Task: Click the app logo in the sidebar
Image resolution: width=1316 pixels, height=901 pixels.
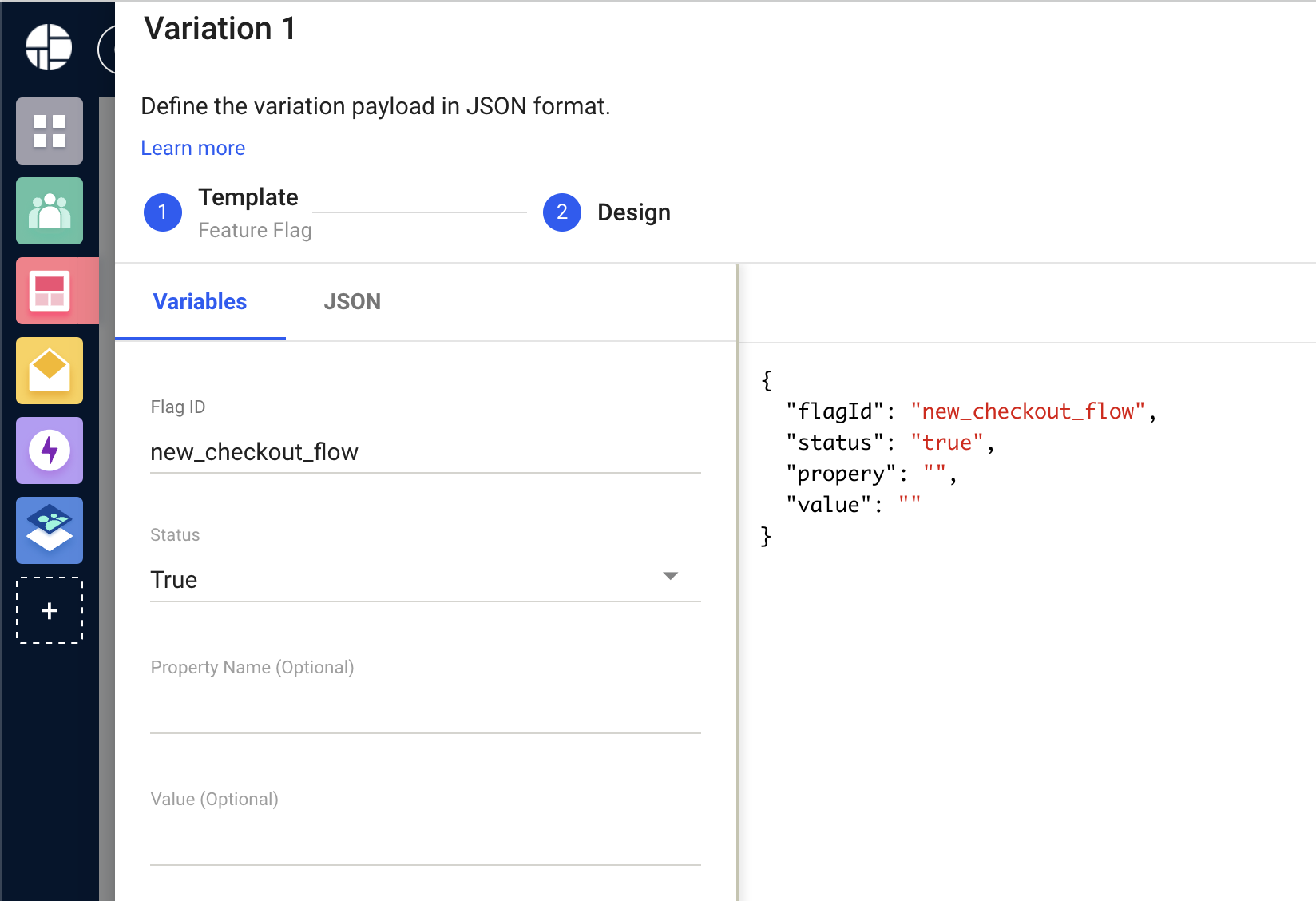Action: [49, 46]
